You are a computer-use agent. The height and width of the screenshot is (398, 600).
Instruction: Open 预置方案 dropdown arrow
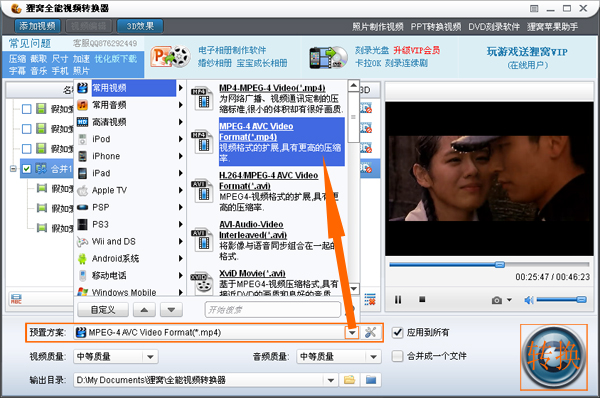tap(352, 333)
